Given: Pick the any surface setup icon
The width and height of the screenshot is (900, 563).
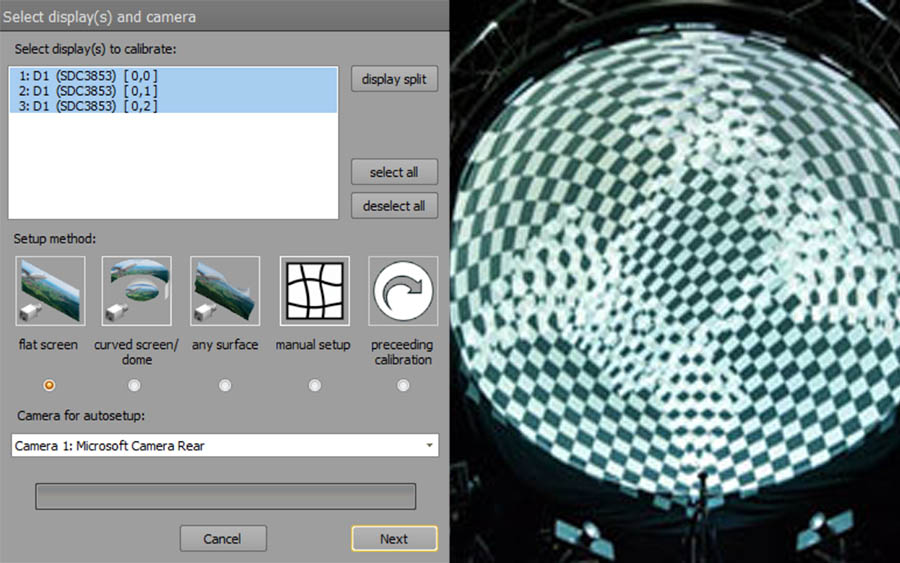Looking at the screenshot, I should (225, 291).
